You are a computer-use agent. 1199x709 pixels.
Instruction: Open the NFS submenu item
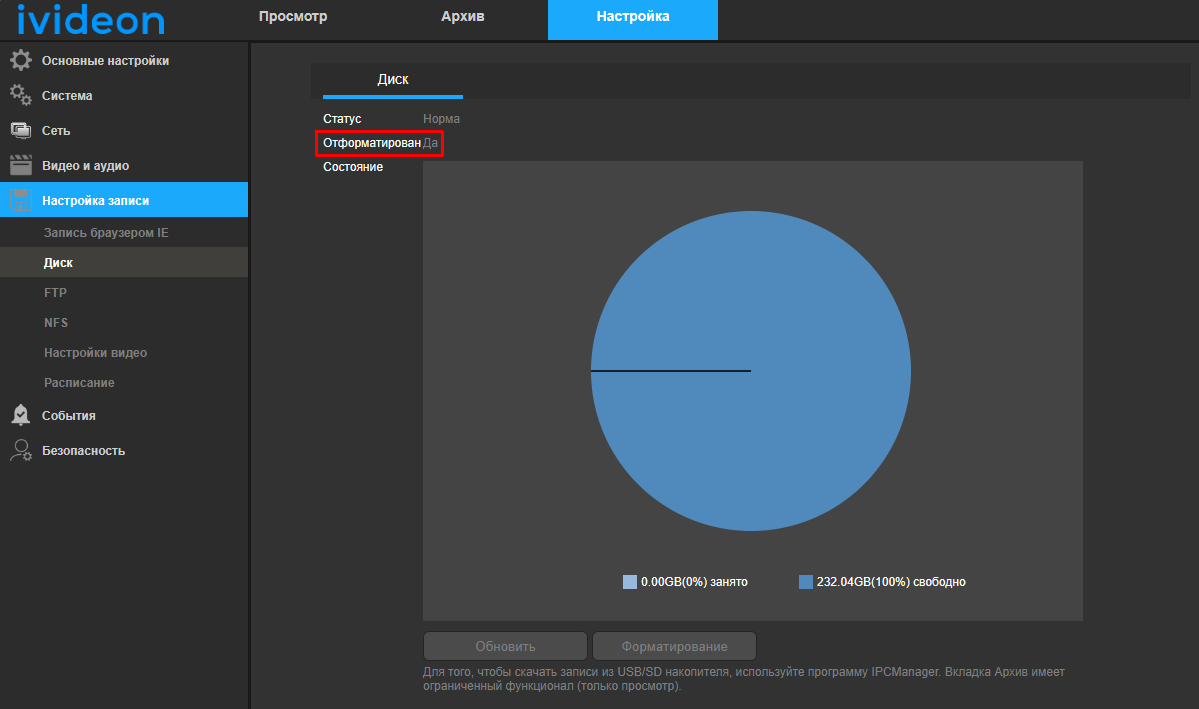(x=124, y=322)
